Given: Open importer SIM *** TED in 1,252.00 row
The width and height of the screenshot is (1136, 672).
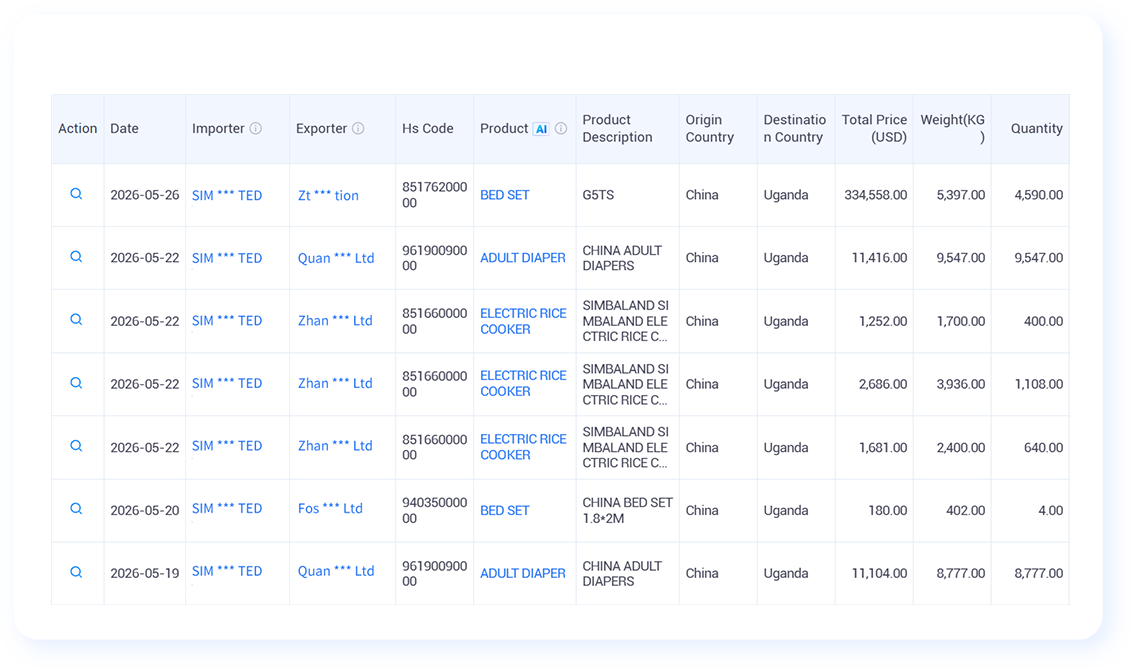Looking at the screenshot, I should tap(227, 321).
